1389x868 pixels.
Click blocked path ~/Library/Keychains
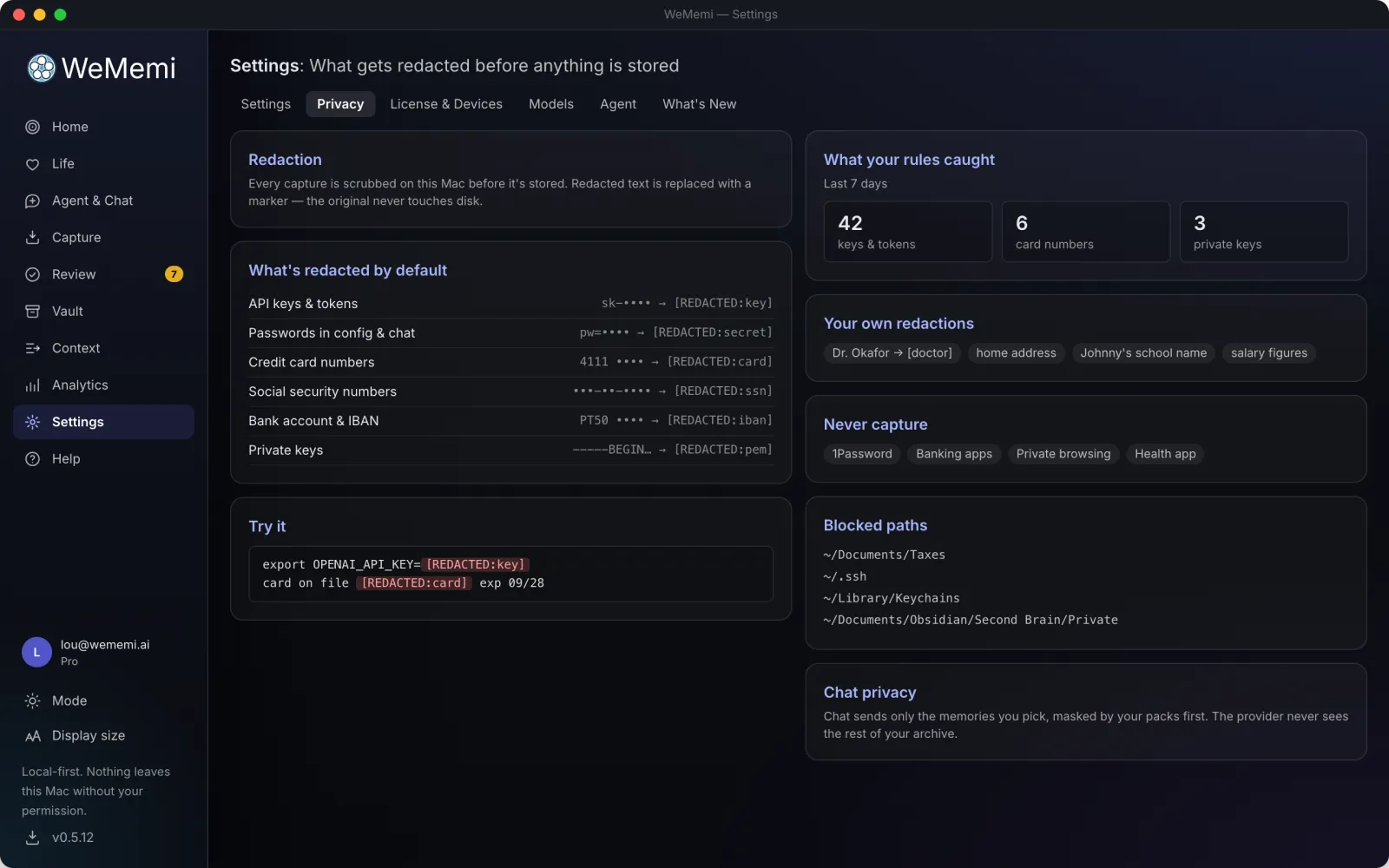(892, 598)
